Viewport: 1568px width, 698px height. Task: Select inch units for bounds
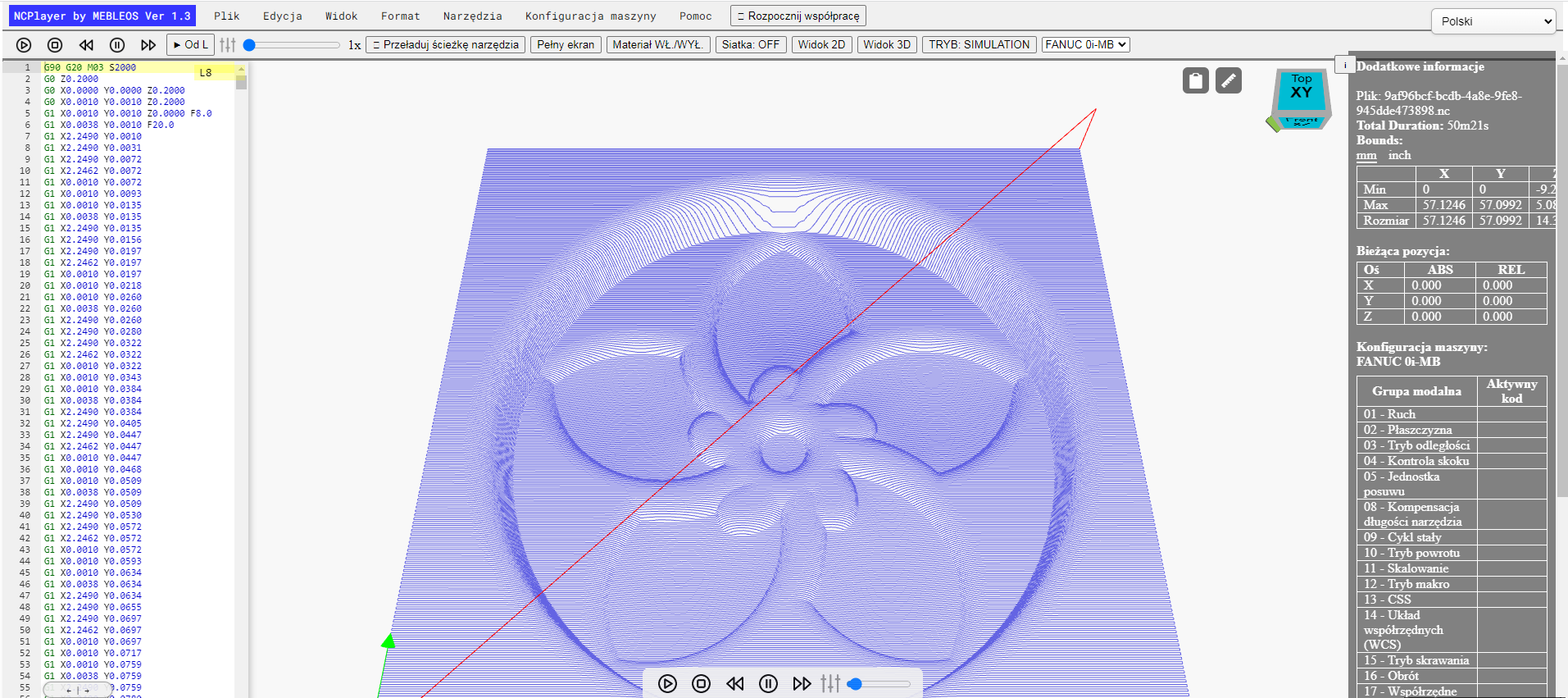(1399, 155)
